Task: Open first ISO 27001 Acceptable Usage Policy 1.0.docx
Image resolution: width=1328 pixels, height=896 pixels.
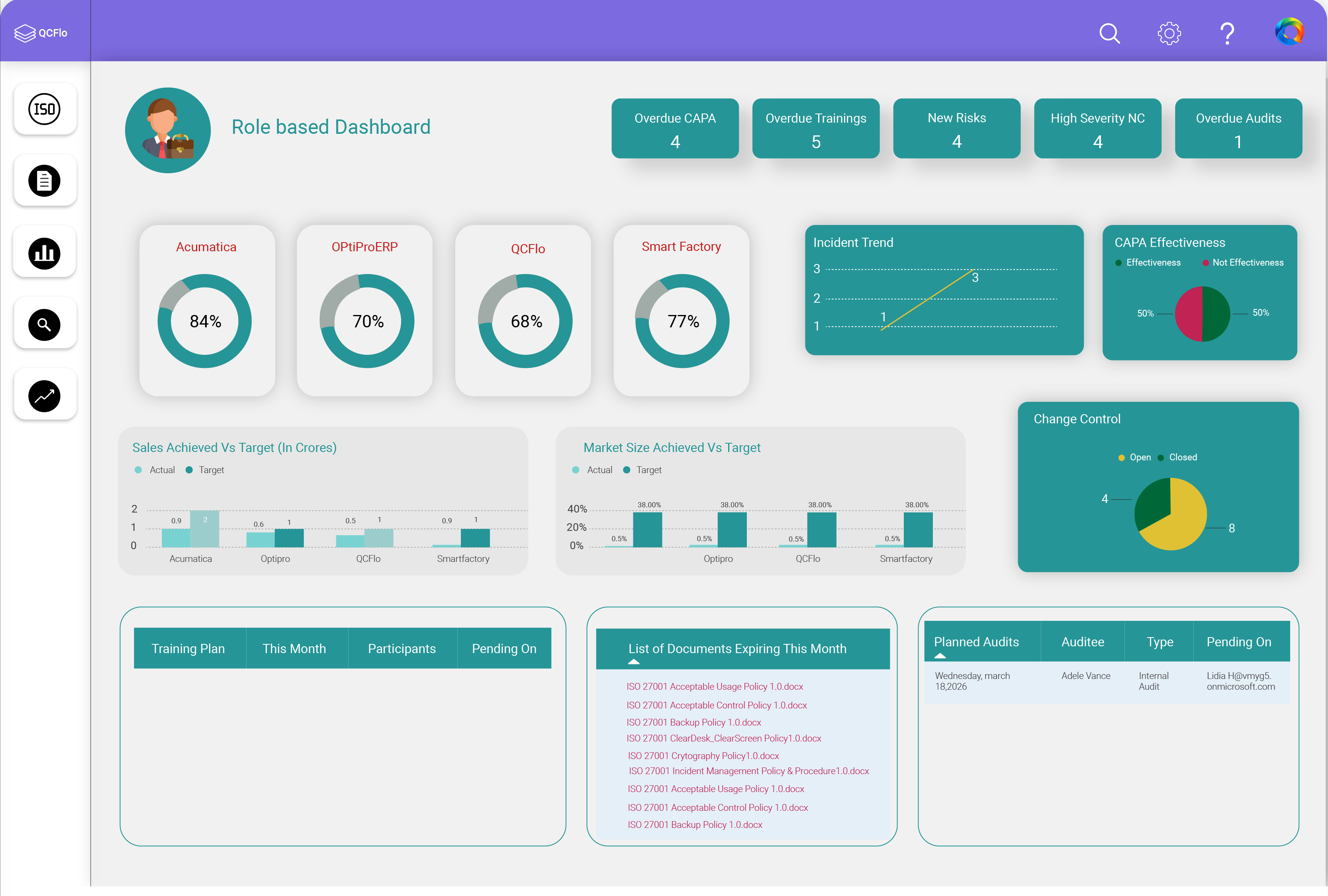Action: [715, 687]
